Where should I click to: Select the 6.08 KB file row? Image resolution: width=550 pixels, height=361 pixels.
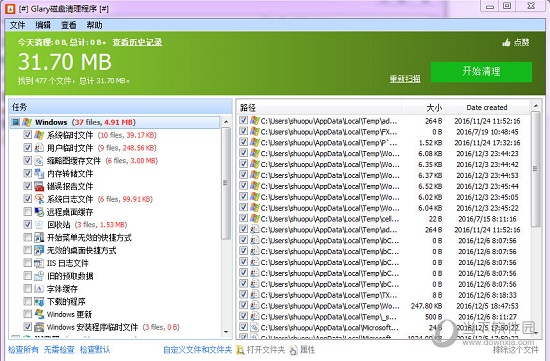point(384,153)
